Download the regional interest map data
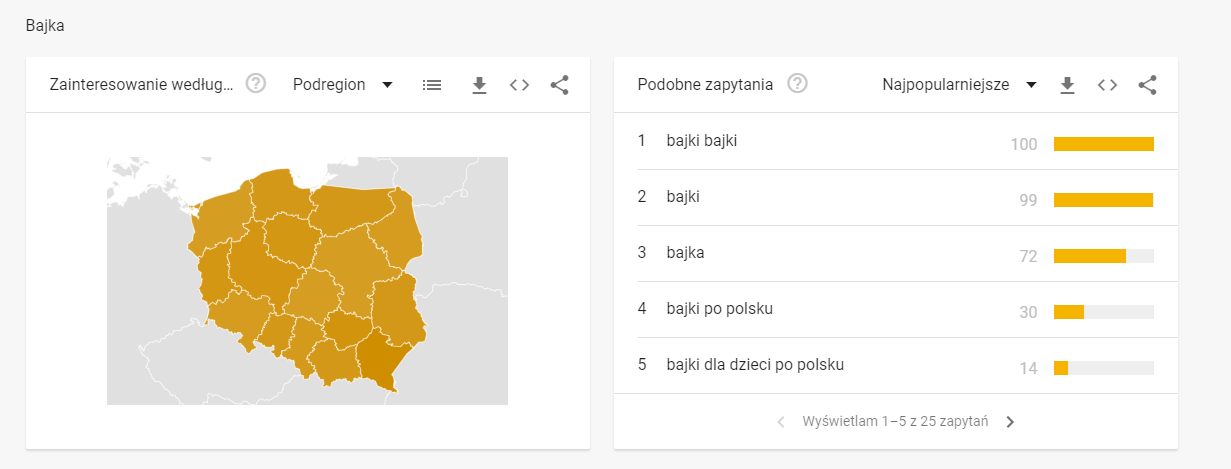 point(479,85)
